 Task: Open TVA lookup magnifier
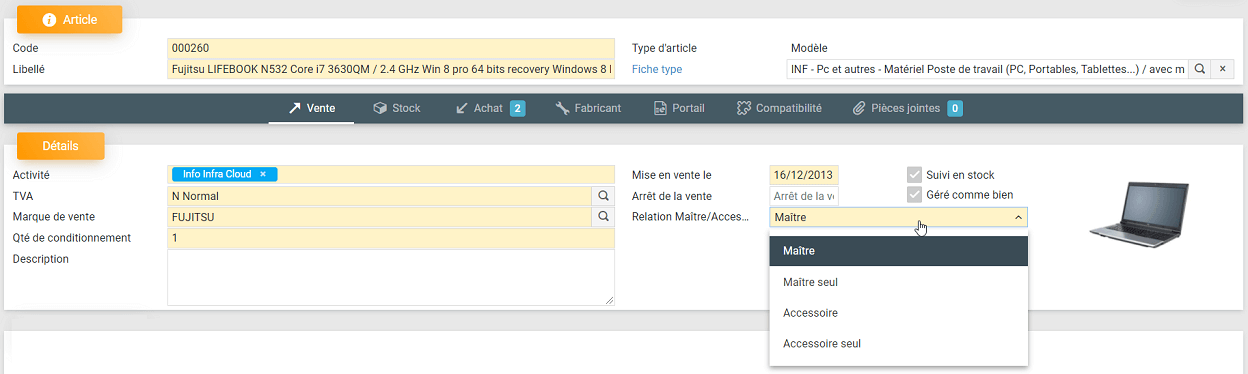(x=603, y=196)
